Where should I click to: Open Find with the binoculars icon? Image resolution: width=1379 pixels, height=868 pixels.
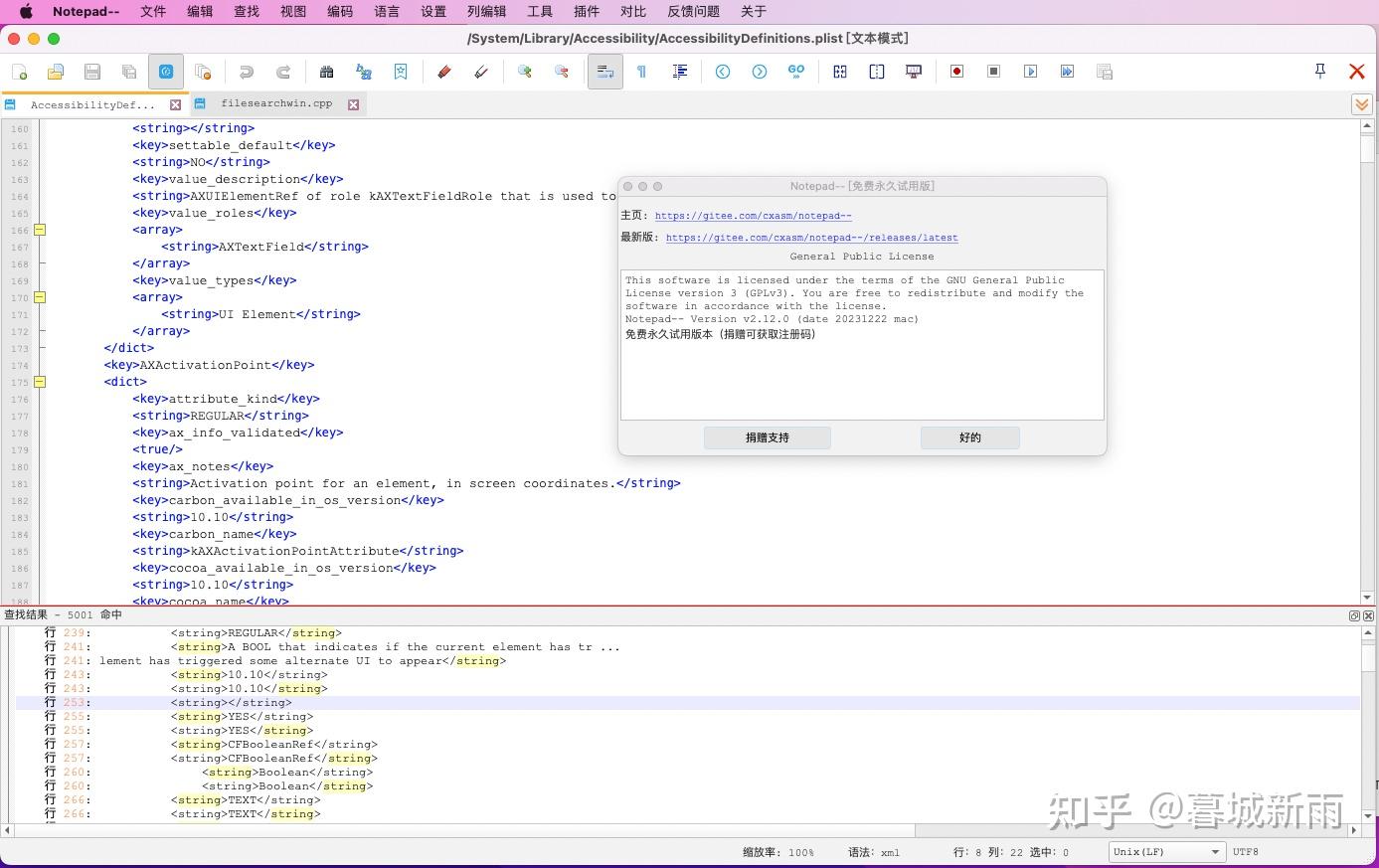pyautogui.click(x=326, y=72)
